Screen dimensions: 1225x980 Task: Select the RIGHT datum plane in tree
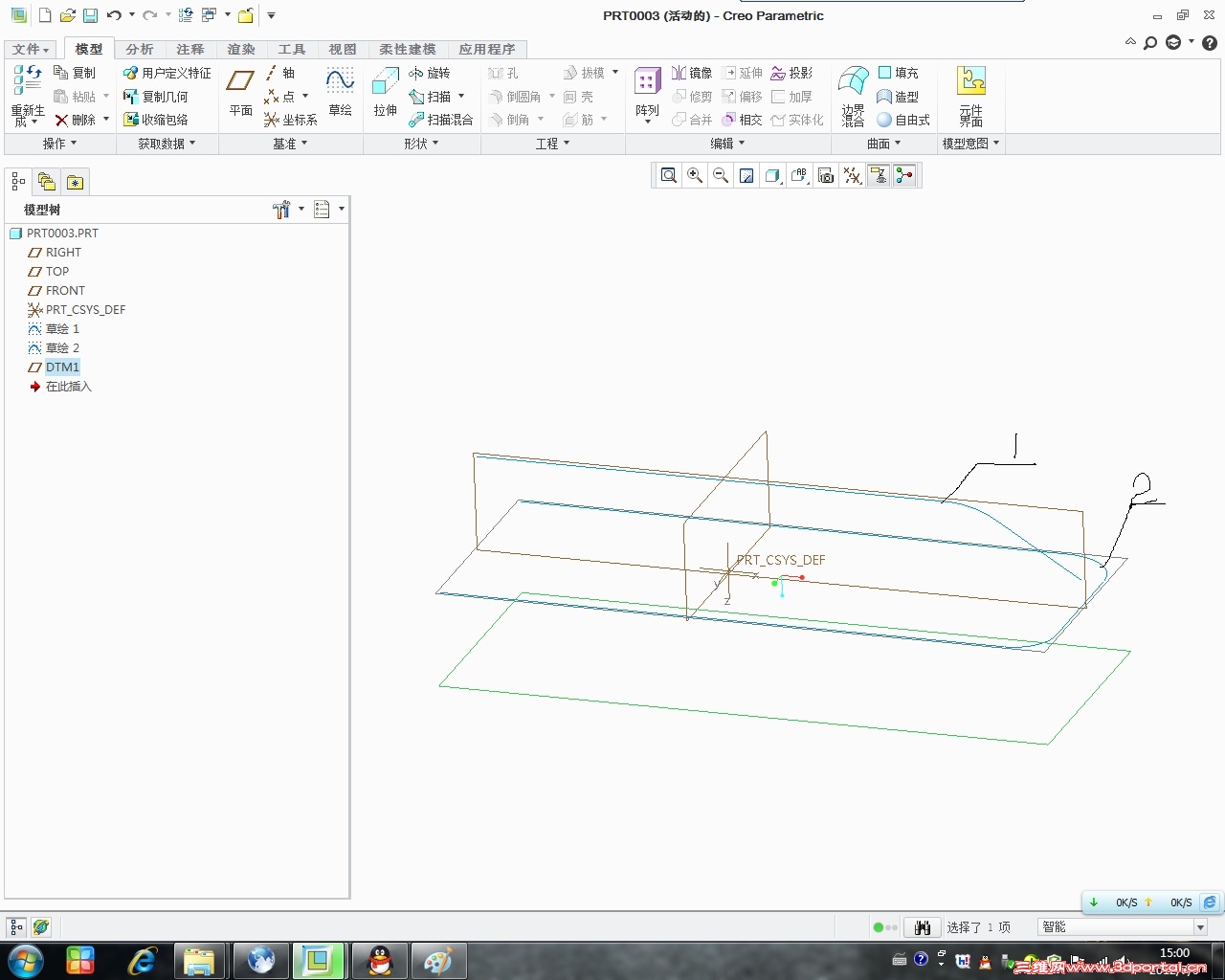click(55, 253)
